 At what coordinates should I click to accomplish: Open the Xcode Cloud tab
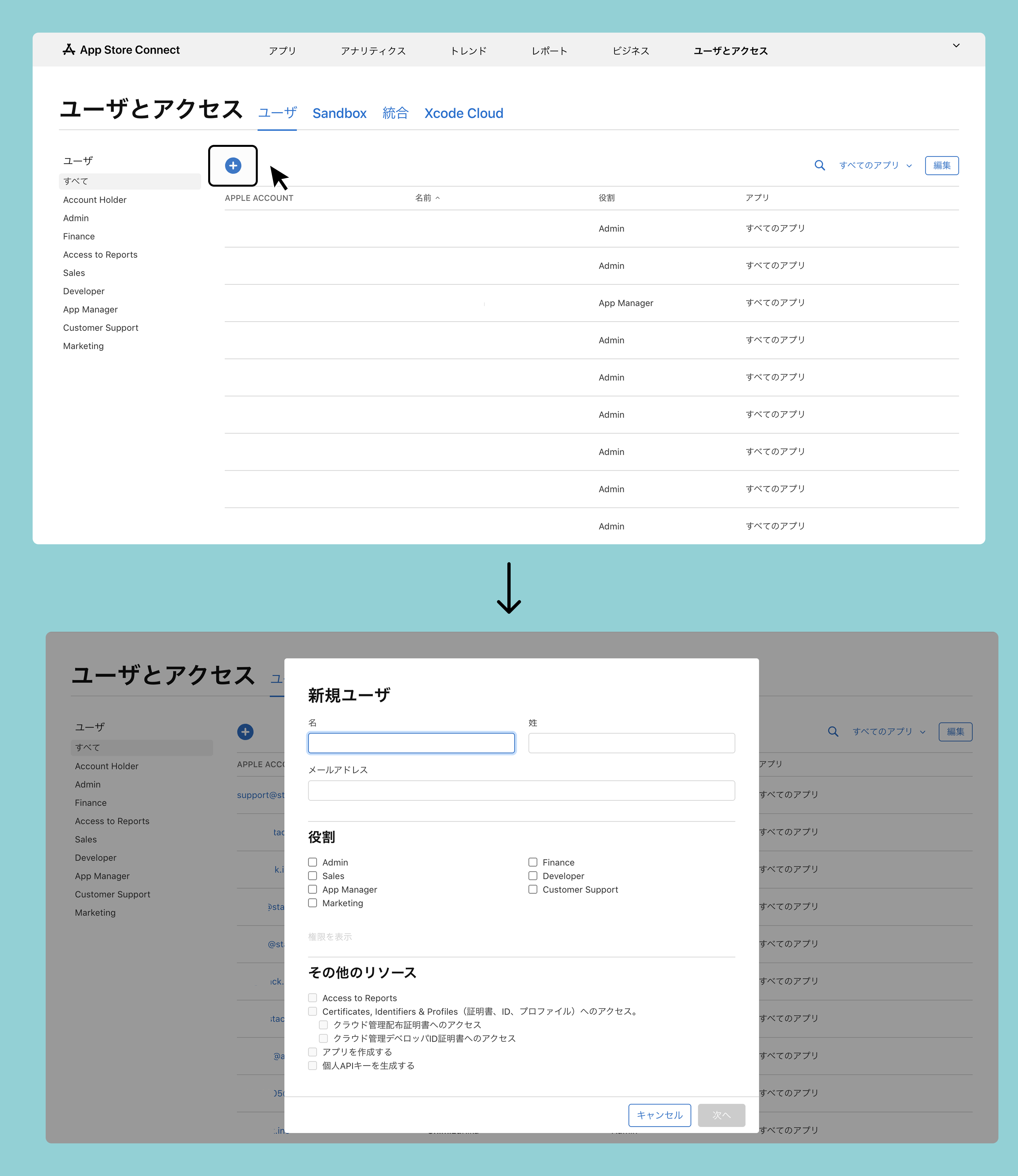pyautogui.click(x=464, y=113)
